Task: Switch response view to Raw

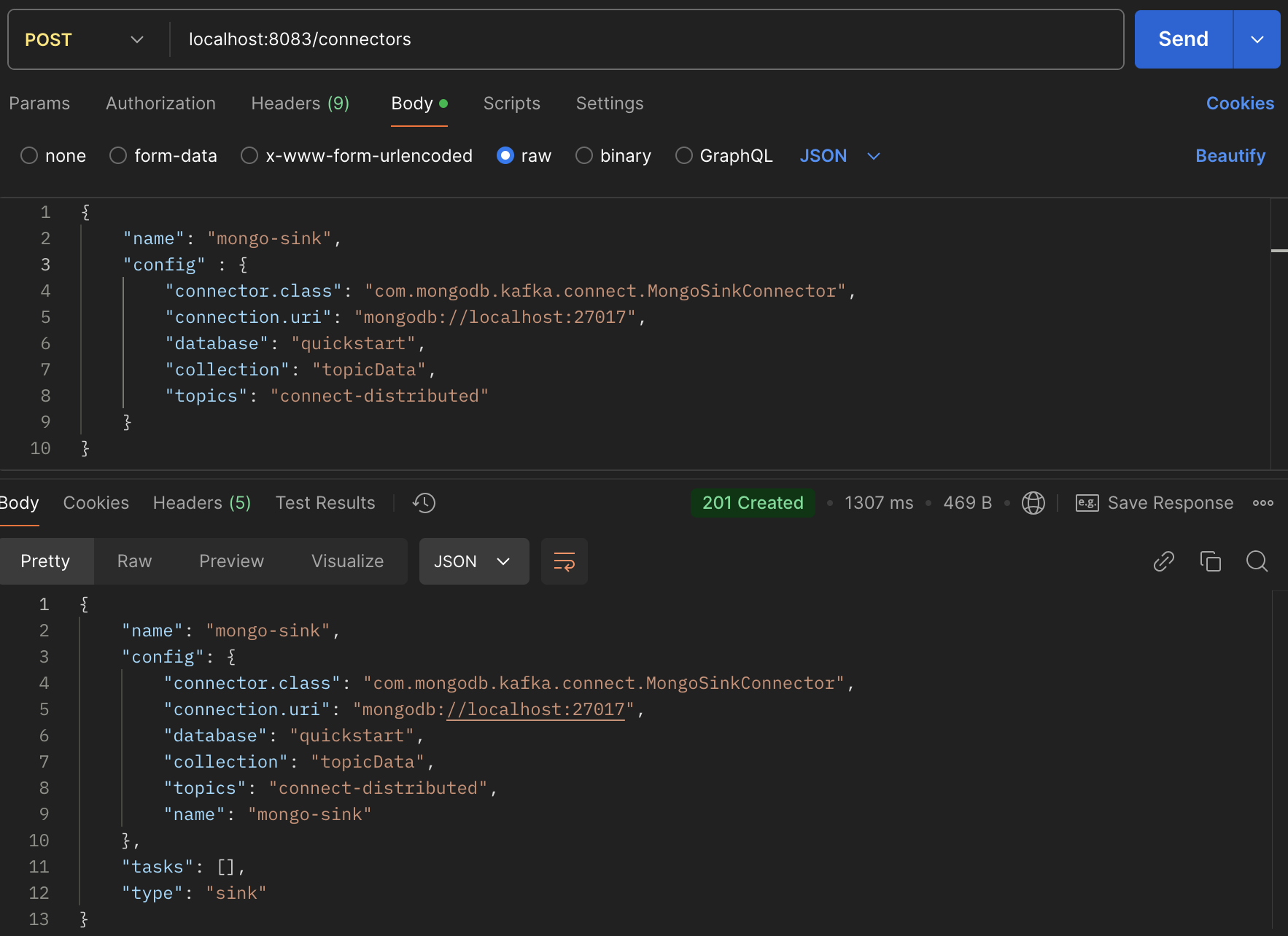Action: point(135,561)
